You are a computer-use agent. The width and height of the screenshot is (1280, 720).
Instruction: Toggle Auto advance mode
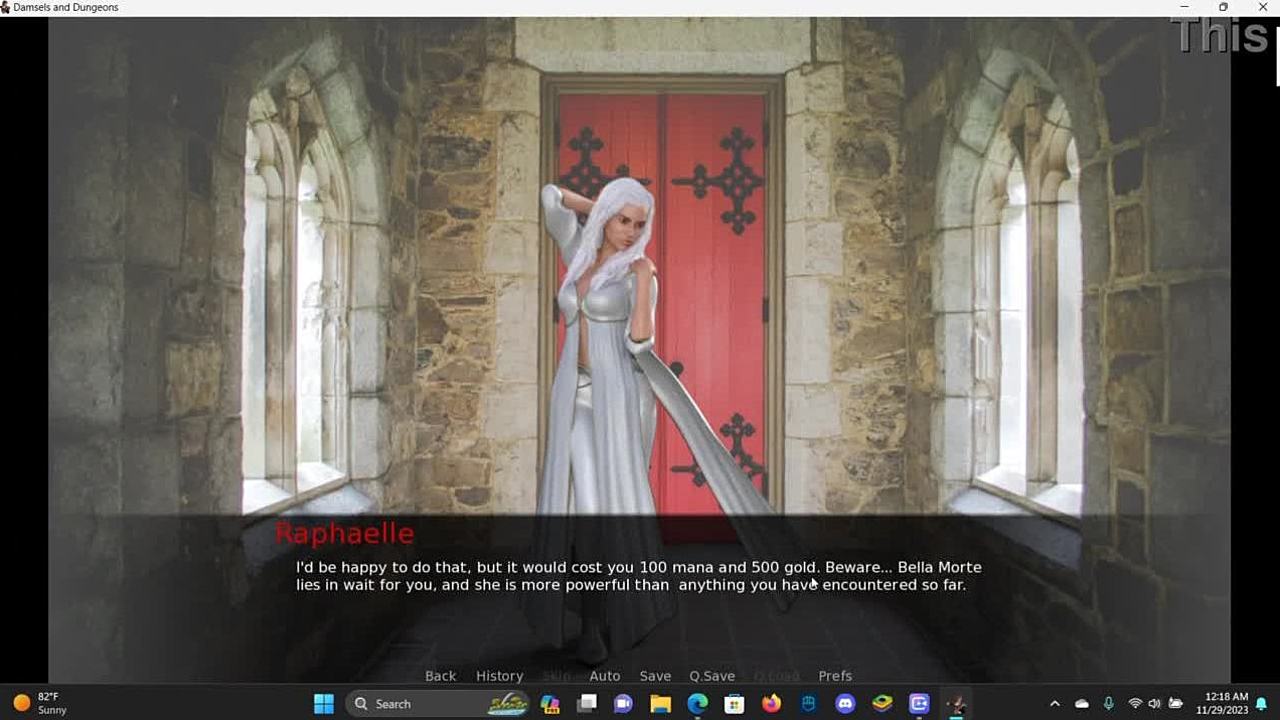click(x=604, y=676)
